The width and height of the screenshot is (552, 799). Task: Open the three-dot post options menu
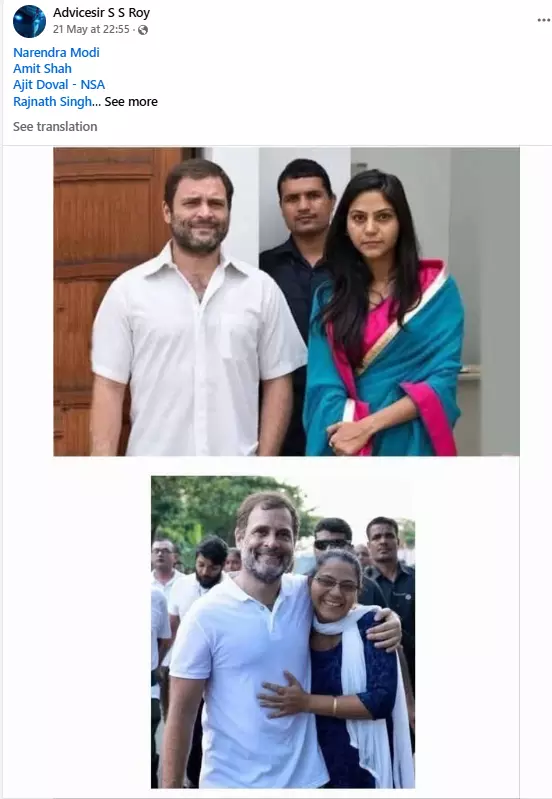click(x=543, y=20)
